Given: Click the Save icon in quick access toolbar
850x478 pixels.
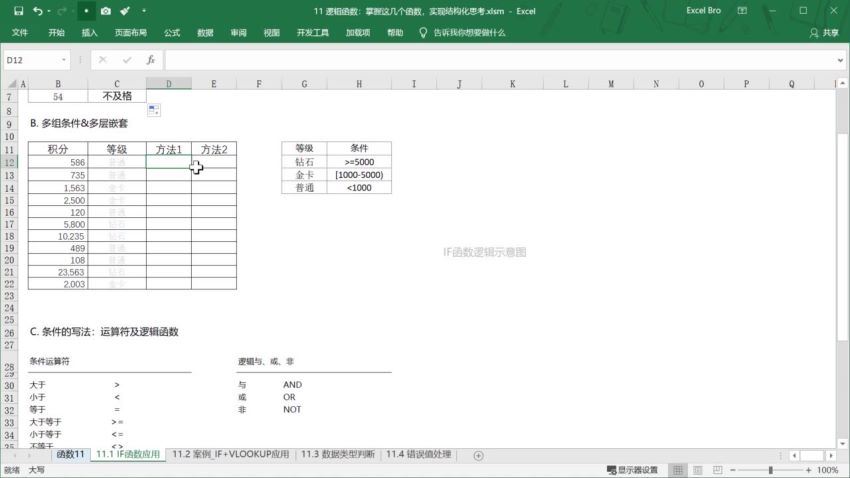Looking at the screenshot, I should tap(18, 11).
